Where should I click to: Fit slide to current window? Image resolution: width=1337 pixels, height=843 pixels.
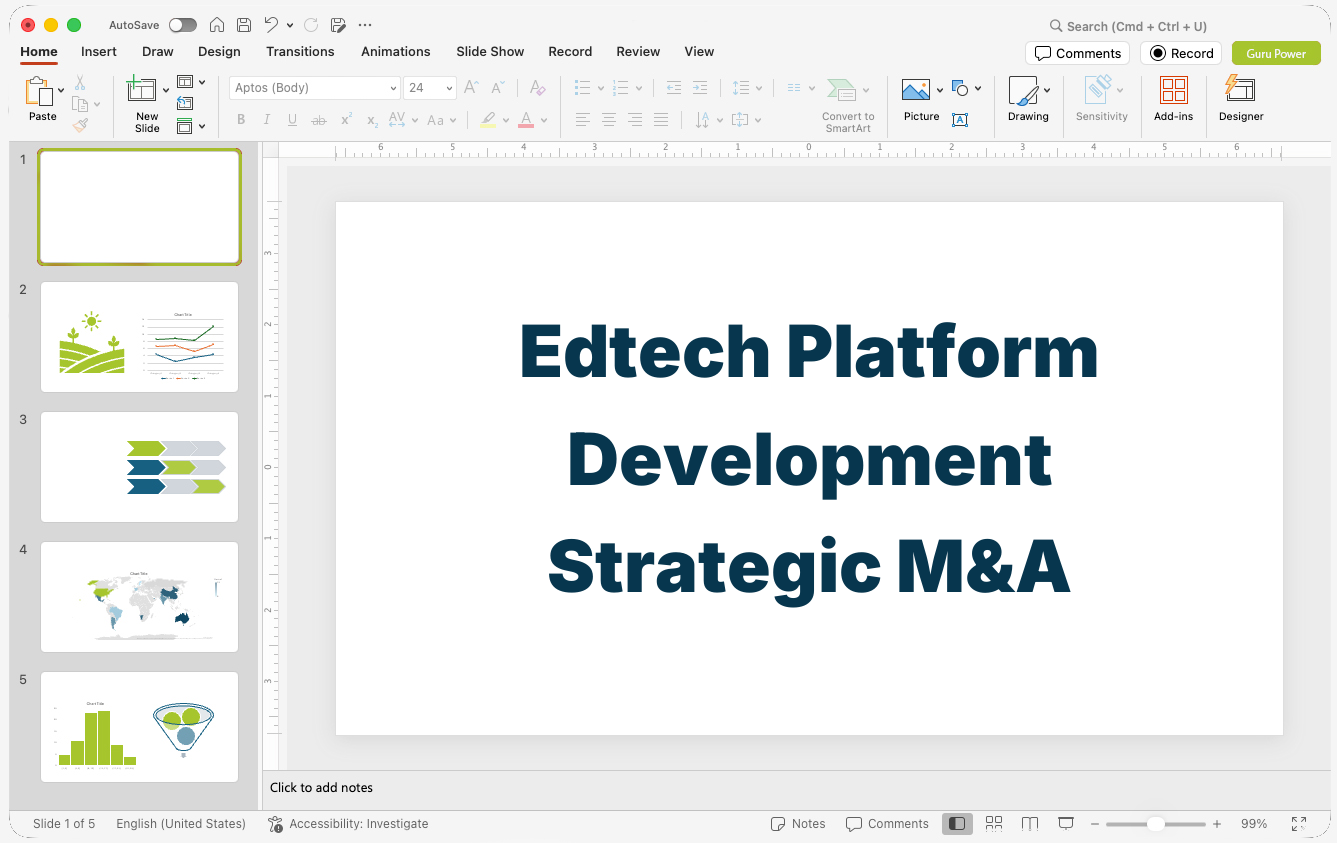point(1298,824)
